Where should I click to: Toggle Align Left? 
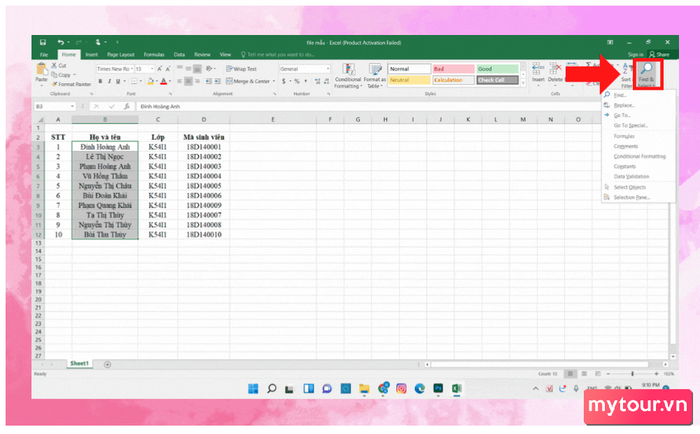click(179, 81)
